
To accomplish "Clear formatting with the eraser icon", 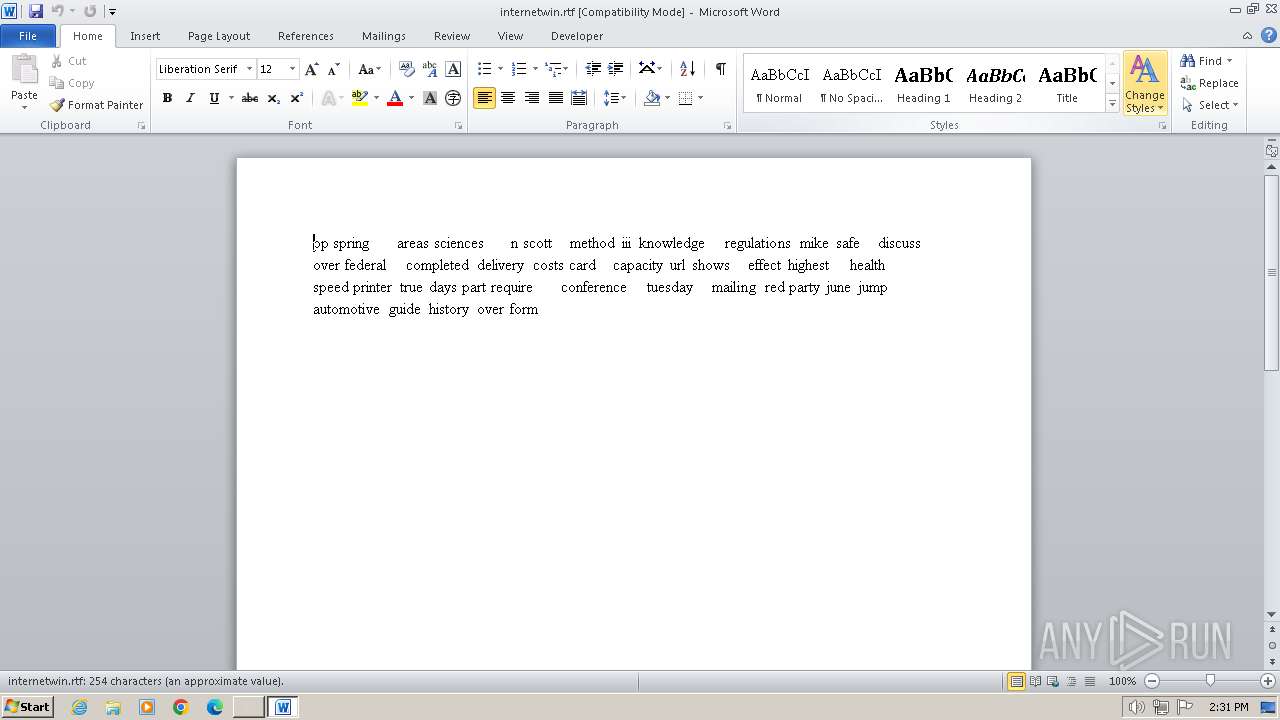I will [407, 69].
